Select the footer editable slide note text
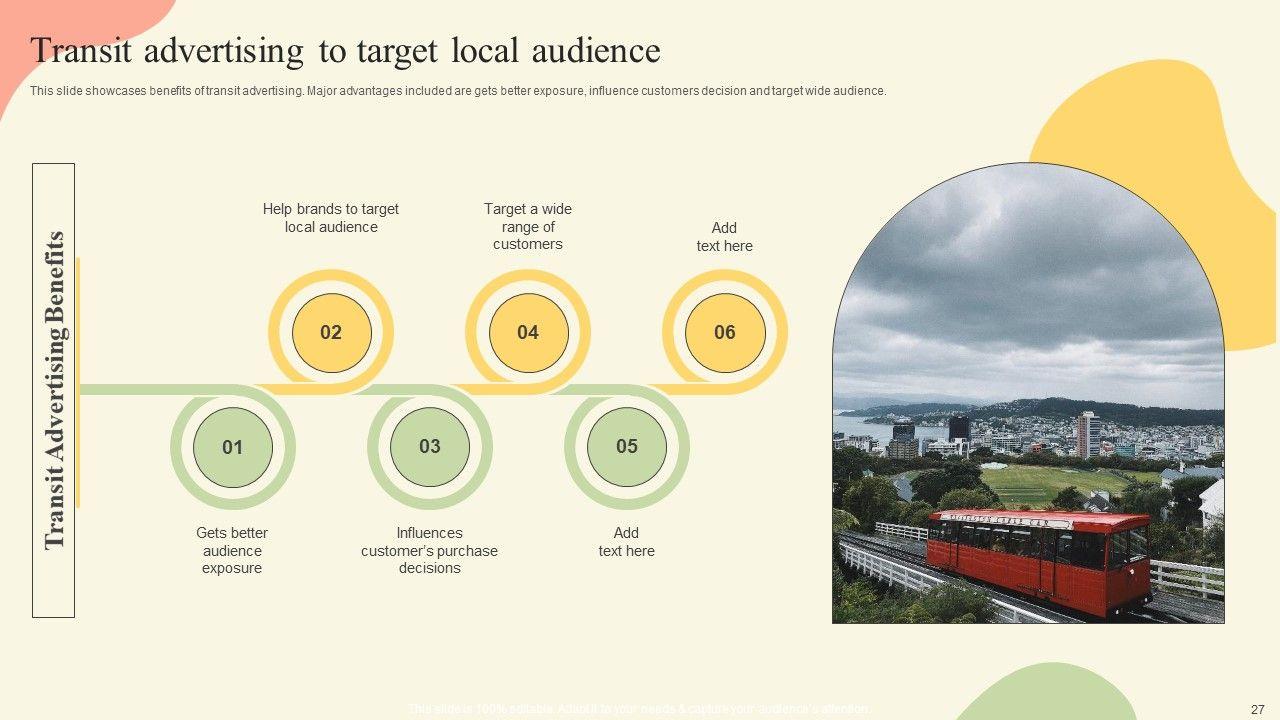Screen dimensions: 1280x720 click(639, 709)
